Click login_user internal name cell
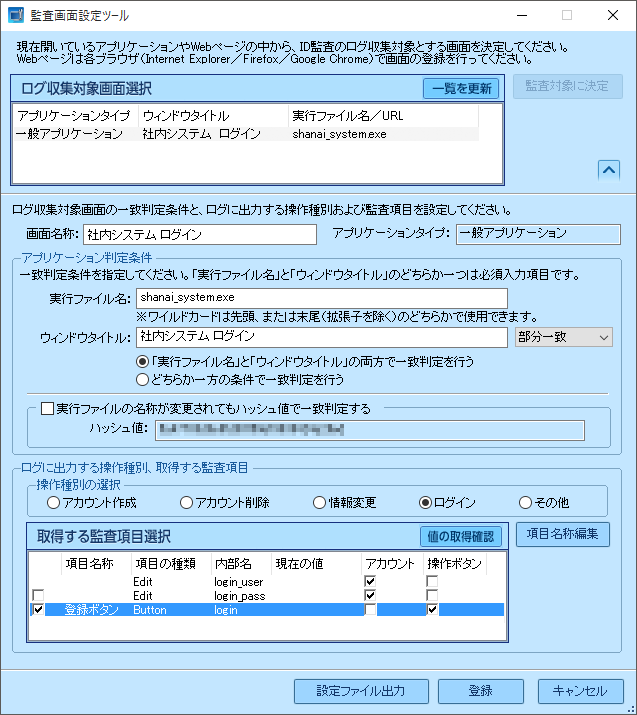 pyautogui.click(x=239, y=582)
